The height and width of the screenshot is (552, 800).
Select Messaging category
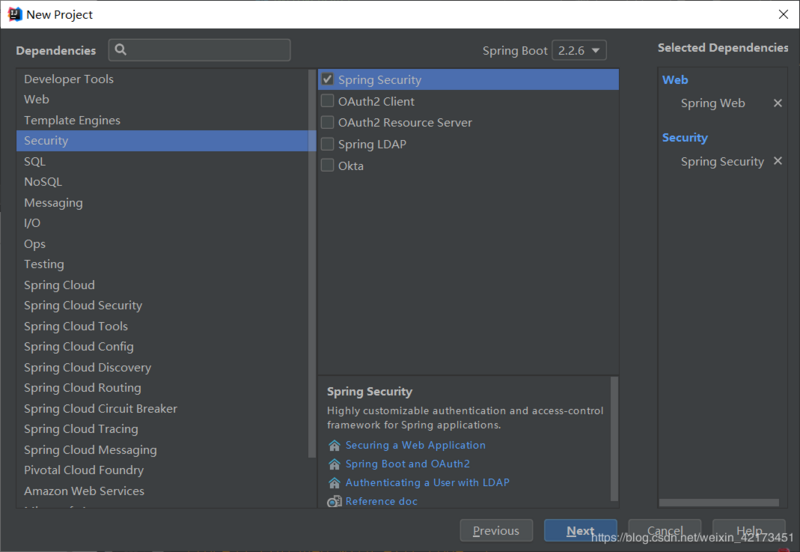163,203
